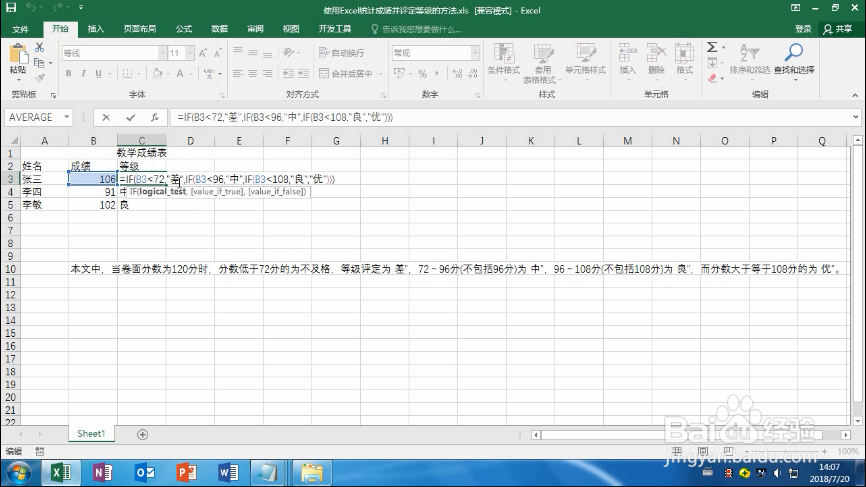Viewport: 866px width, 487px height.
Task: Open the Number group dialog launcher
Action: (477, 95)
